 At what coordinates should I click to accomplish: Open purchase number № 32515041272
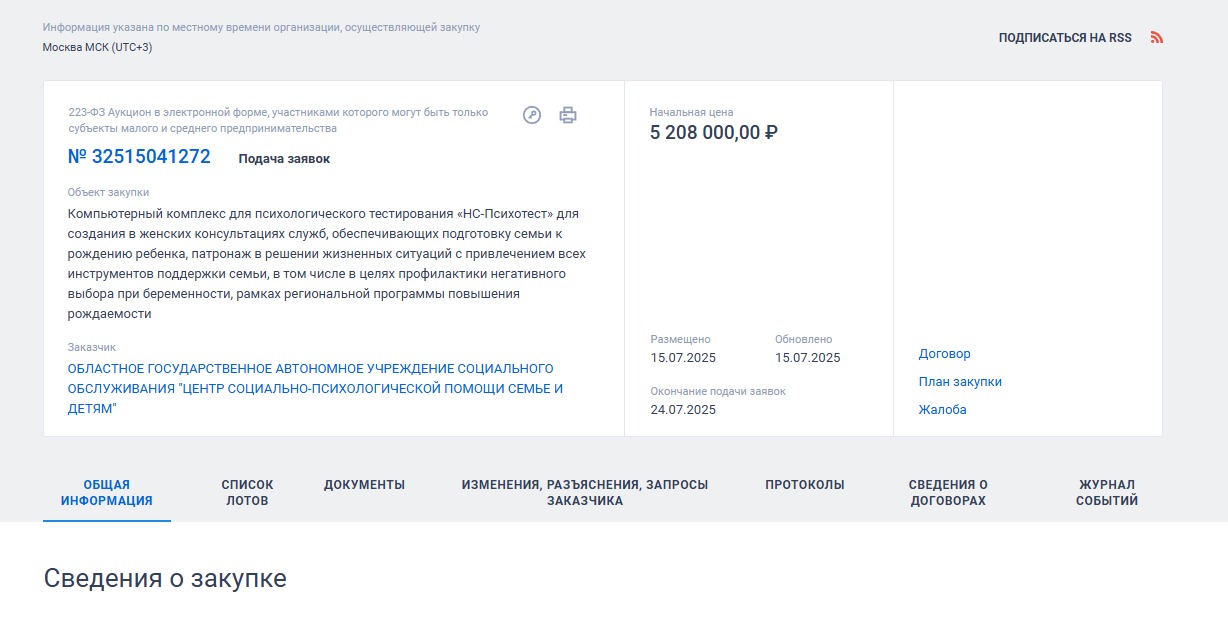click(x=139, y=157)
